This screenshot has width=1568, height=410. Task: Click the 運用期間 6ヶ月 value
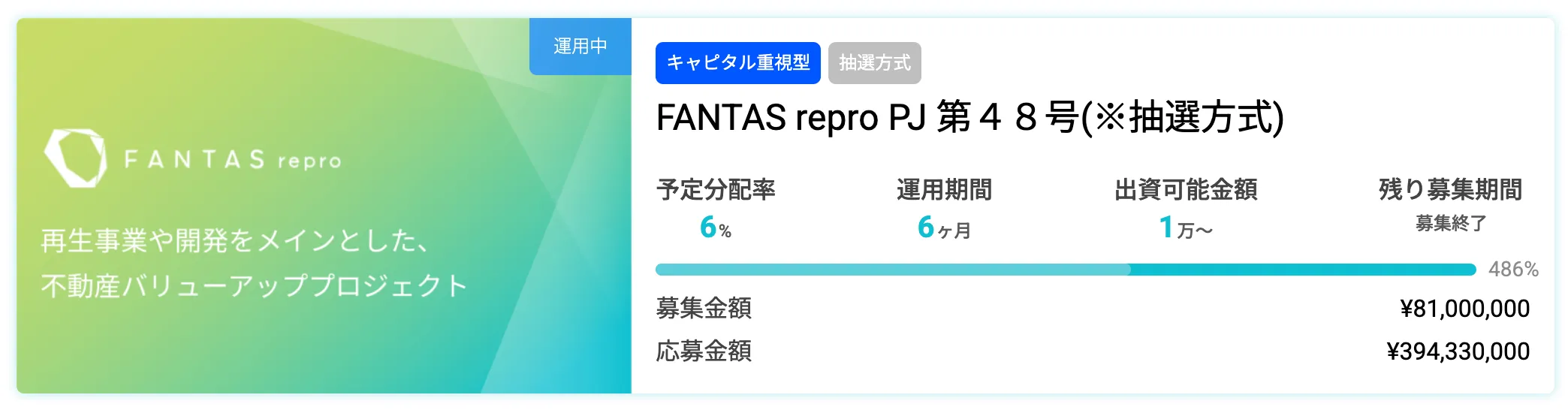[944, 227]
